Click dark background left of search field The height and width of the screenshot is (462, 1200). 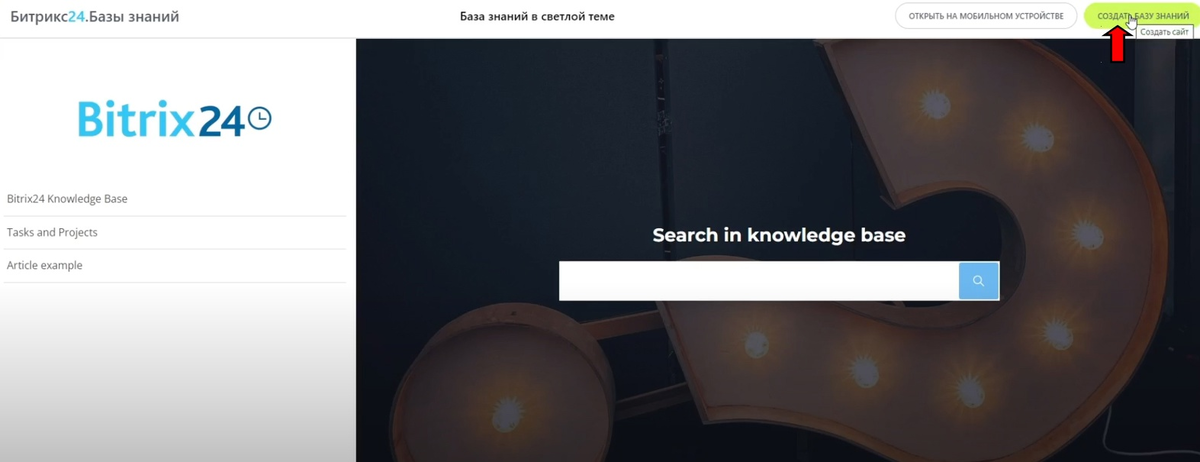pyautogui.click(x=457, y=281)
